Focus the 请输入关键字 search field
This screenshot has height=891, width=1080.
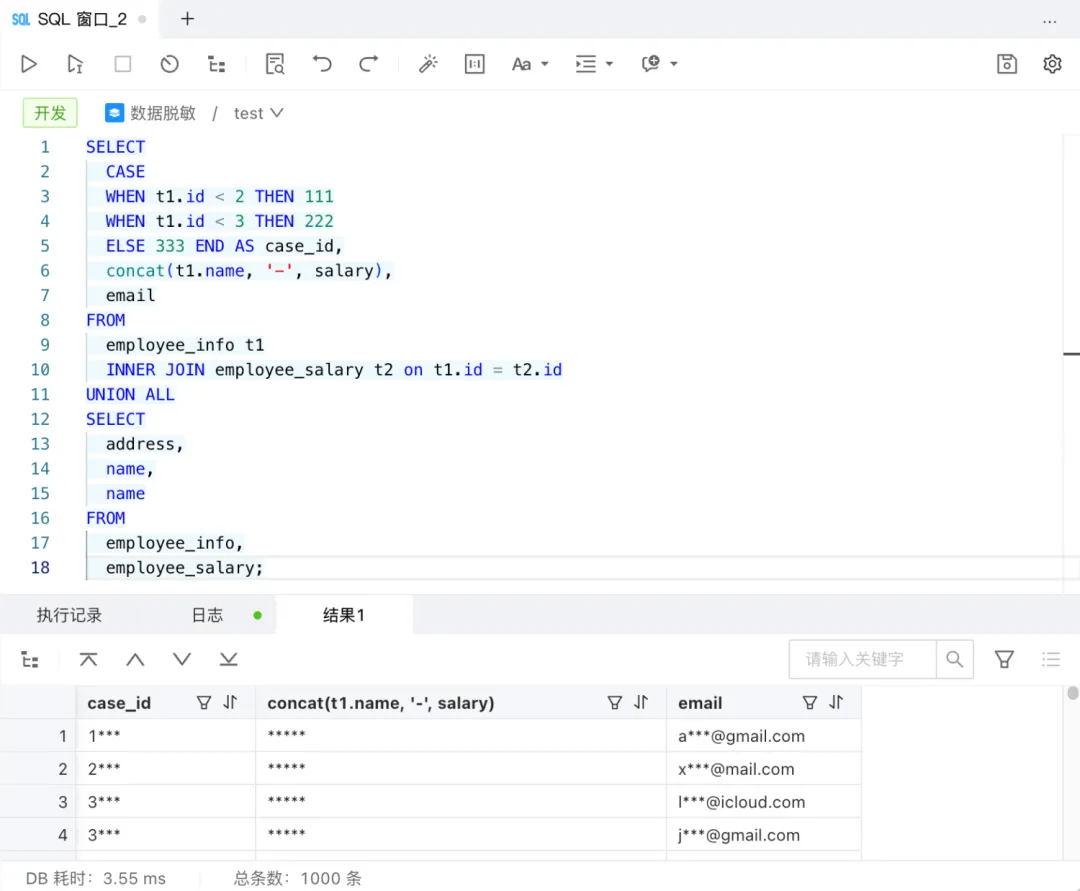pos(862,660)
